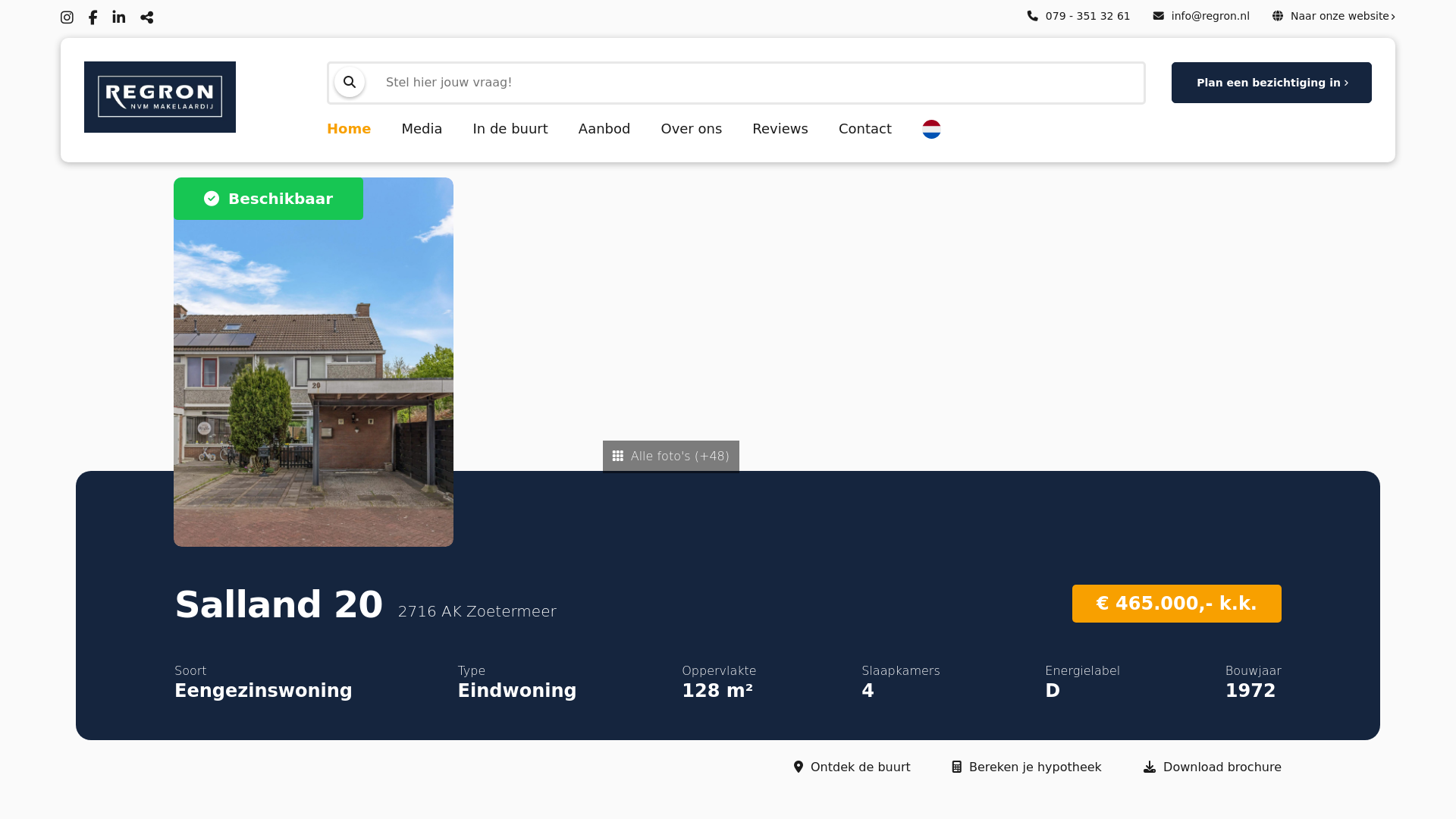Screen dimensions: 1456x819
Task: Select the Home menu item
Action: pos(349,129)
